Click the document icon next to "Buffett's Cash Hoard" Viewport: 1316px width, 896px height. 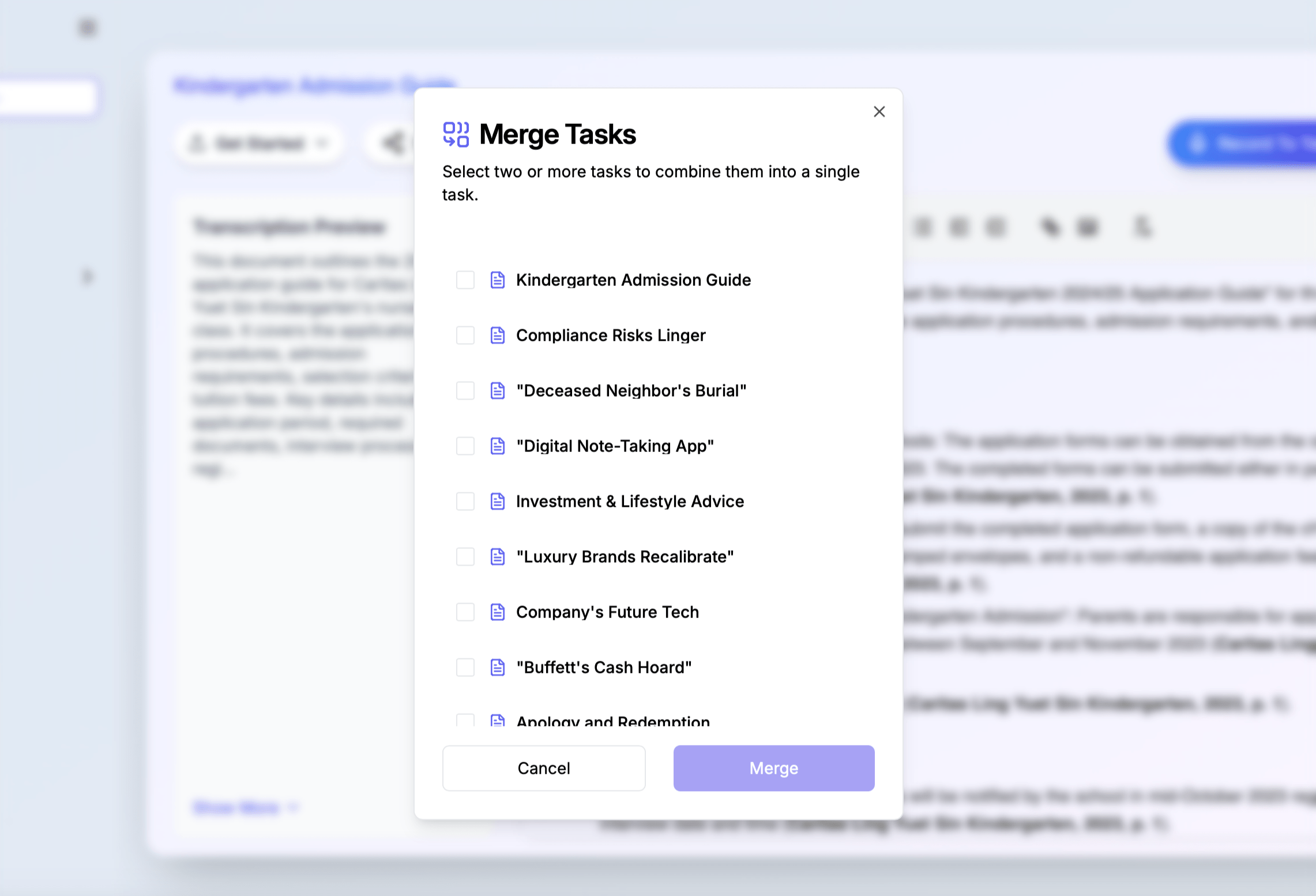(497, 667)
